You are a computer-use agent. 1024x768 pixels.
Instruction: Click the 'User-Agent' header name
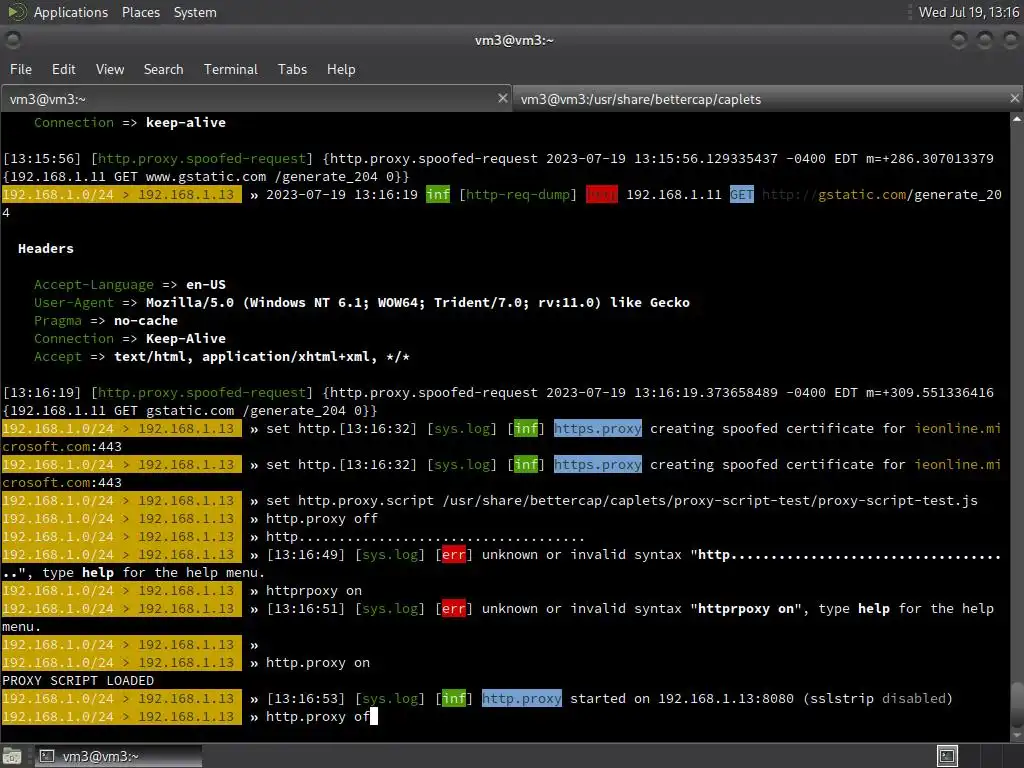(x=74, y=302)
